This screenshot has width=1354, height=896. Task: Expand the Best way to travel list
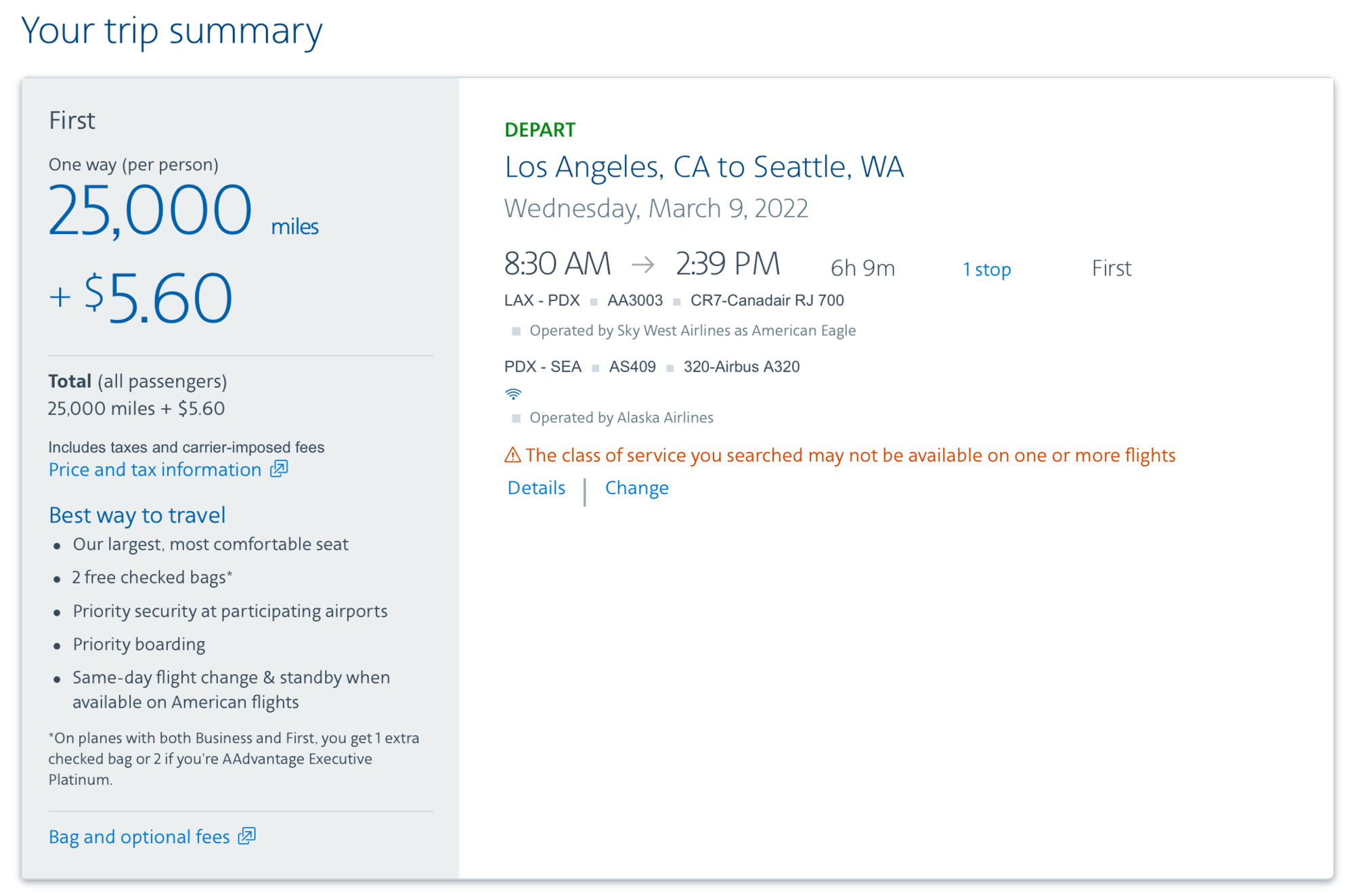(x=136, y=515)
